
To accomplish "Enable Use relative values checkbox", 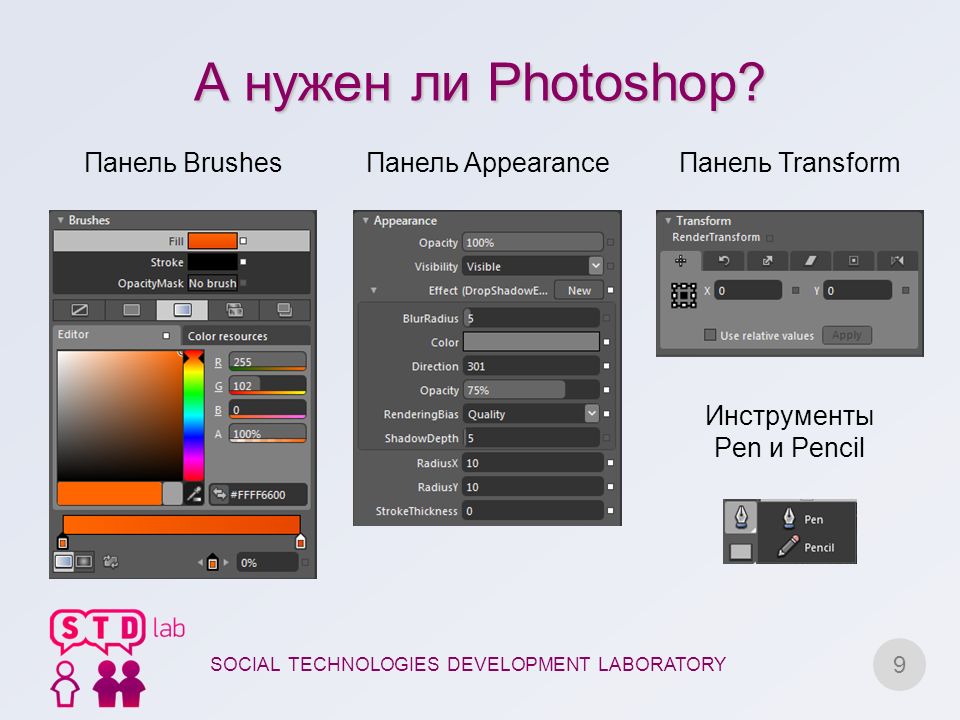I will tap(710, 335).
